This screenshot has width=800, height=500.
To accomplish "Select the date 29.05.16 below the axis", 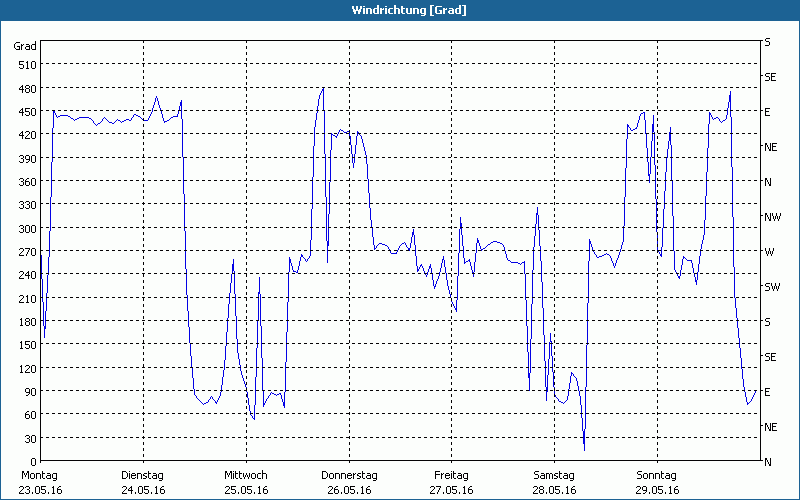I will (x=656, y=490).
